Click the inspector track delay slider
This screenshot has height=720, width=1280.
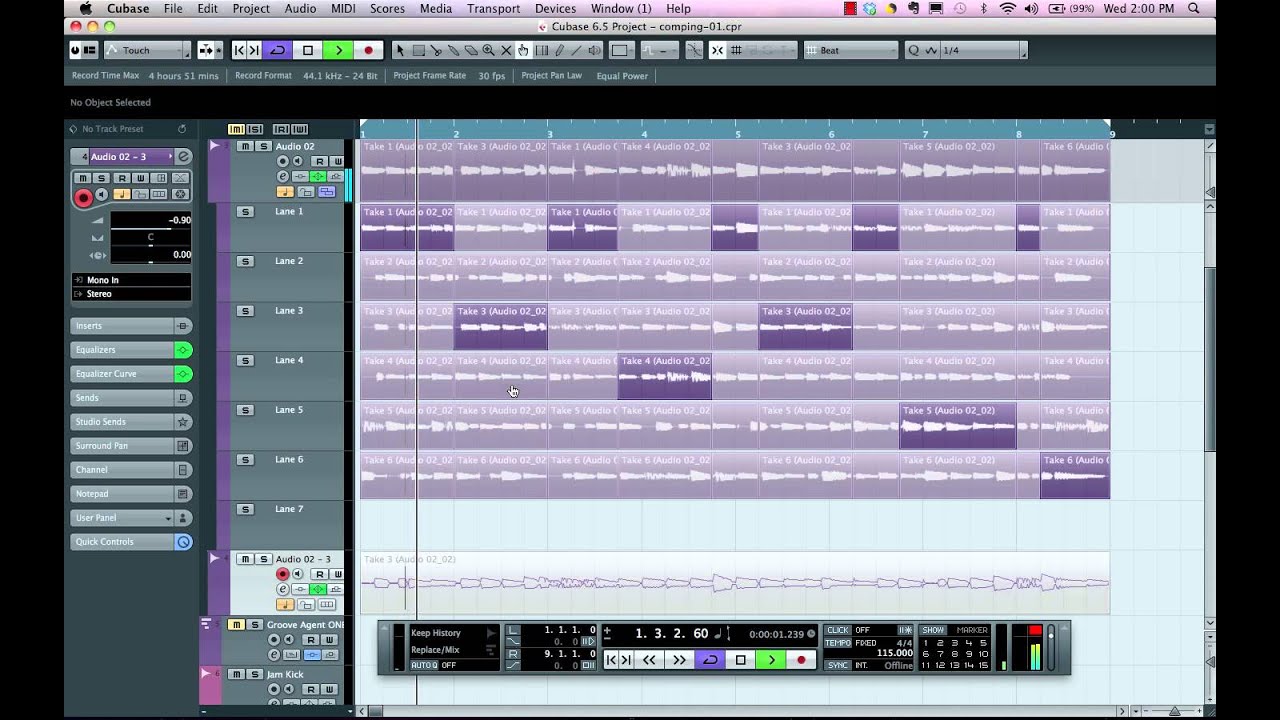[x=151, y=256]
